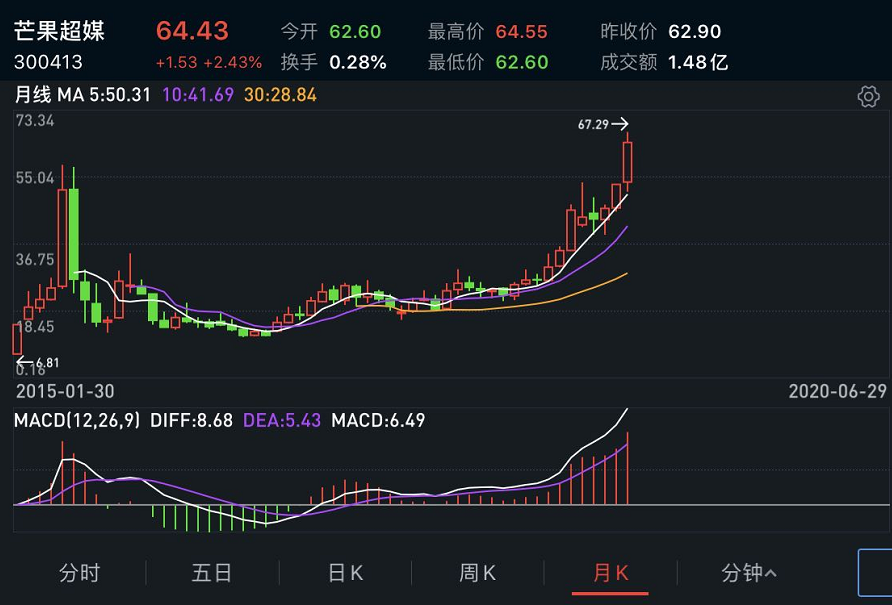Switch to the 五日 tab
The width and height of the screenshot is (892, 605).
212,573
